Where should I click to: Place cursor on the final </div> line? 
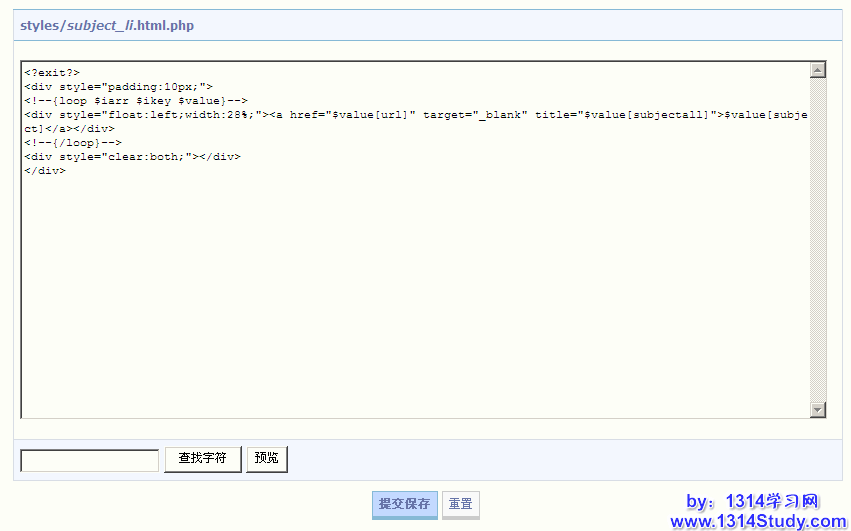pyautogui.click(x=46, y=171)
